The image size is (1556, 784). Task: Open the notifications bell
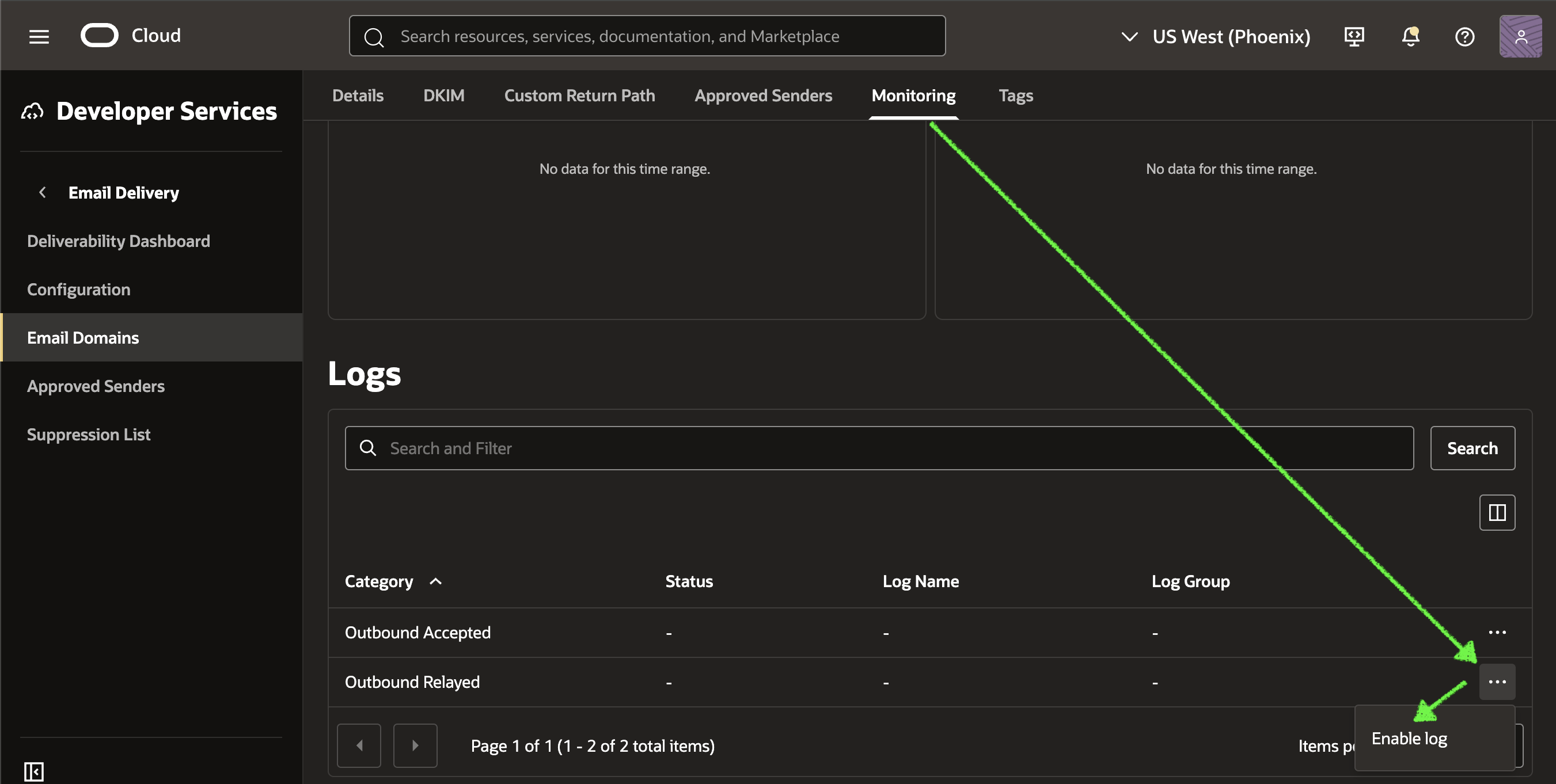click(1410, 37)
